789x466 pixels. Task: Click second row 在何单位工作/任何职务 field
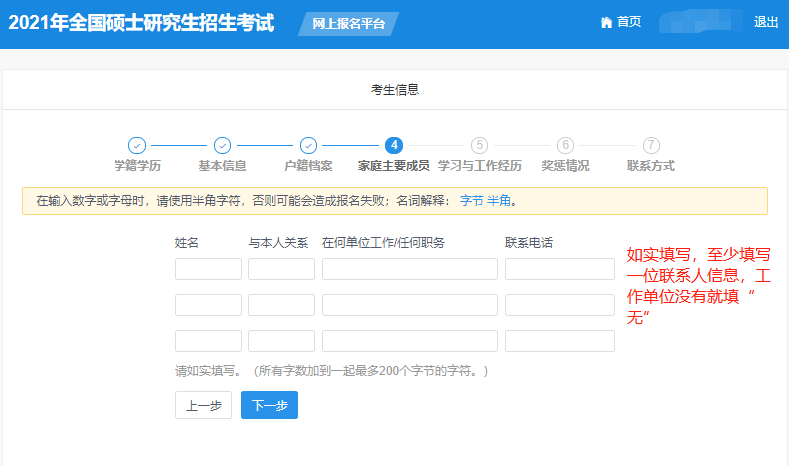point(409,305)
